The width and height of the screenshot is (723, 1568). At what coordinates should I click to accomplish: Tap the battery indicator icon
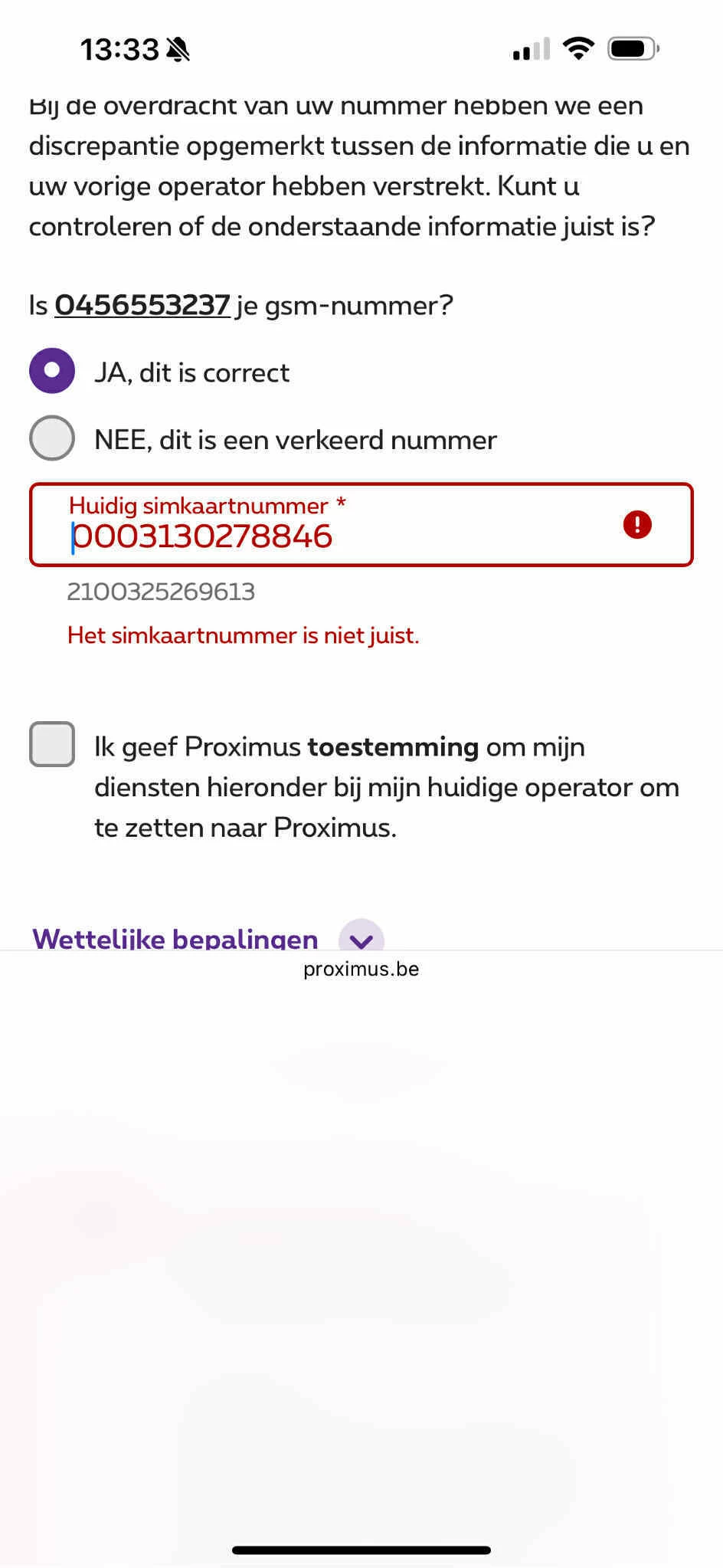633,49
